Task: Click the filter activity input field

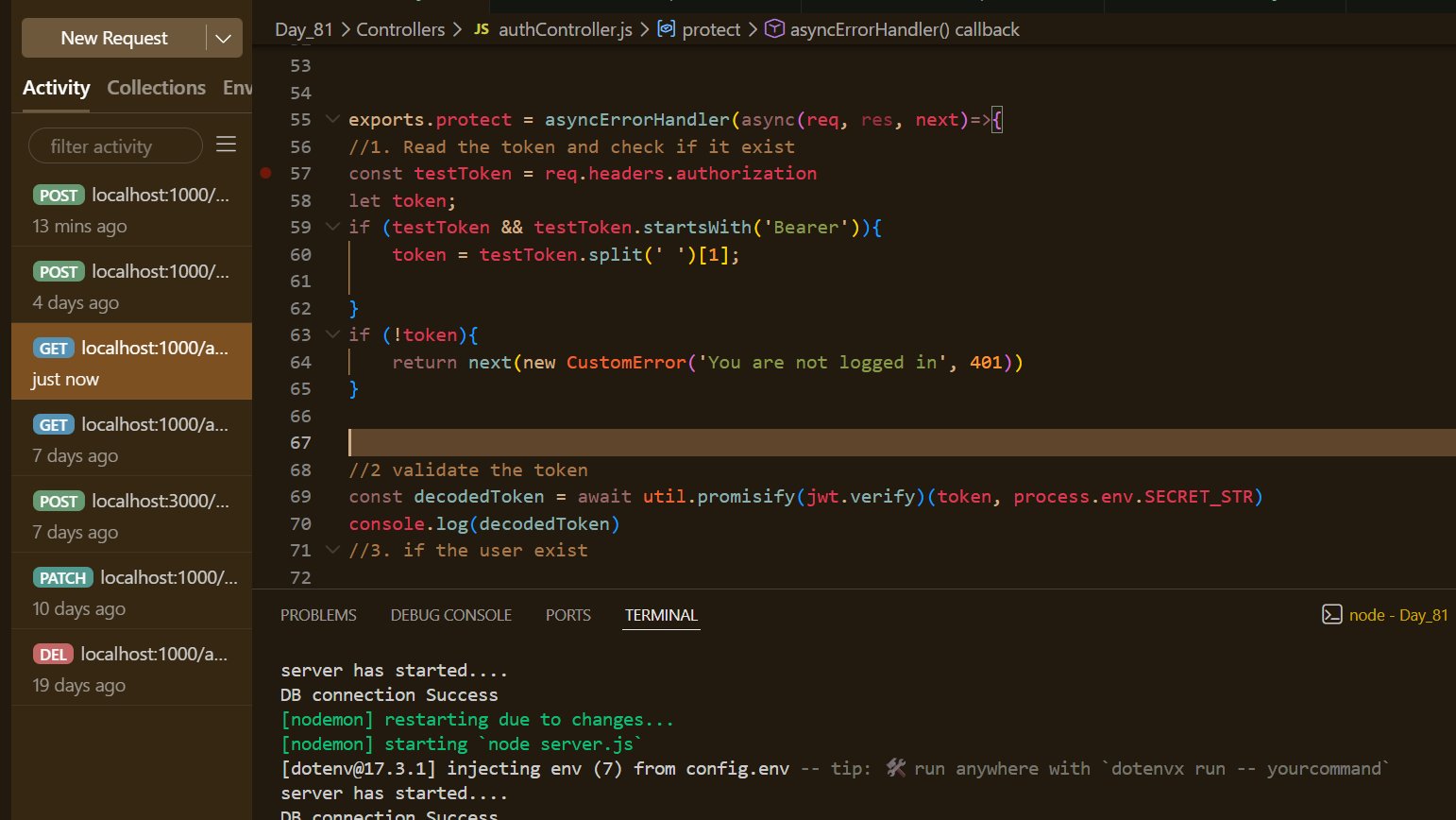Action: tap(114, 146)
